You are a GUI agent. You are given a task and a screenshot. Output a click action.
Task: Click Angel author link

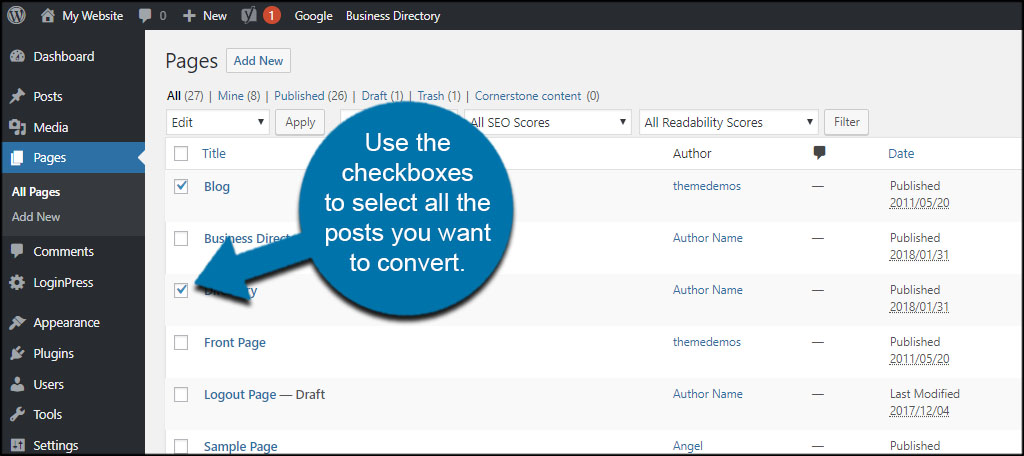pyautogui.click(x=688, y=446)
